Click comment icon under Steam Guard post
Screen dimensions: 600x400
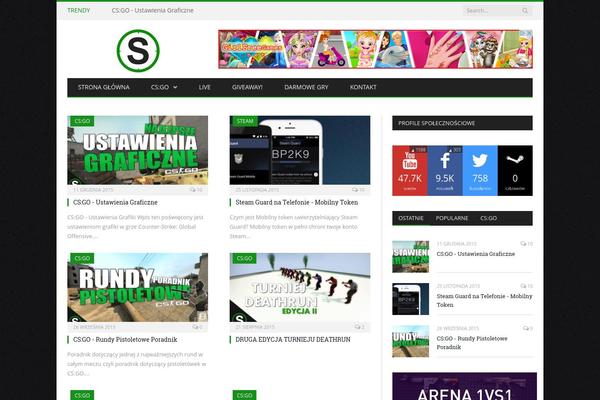355,190
